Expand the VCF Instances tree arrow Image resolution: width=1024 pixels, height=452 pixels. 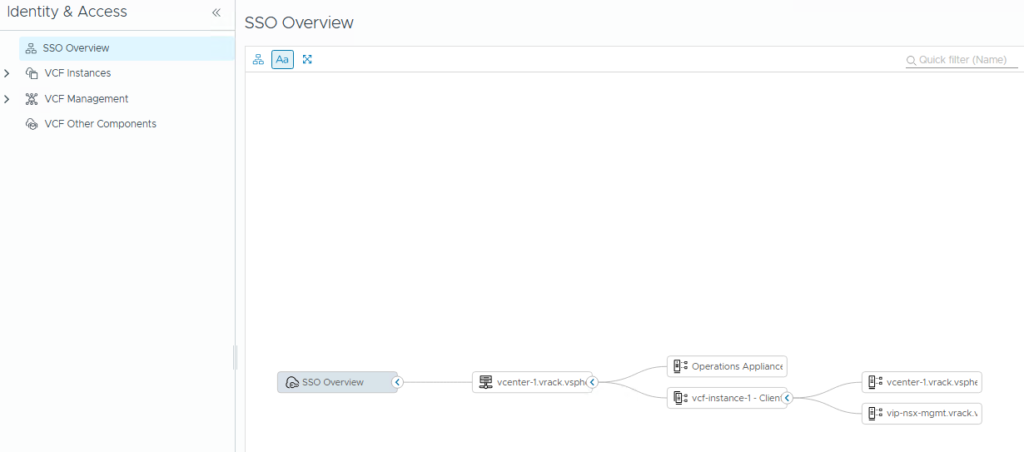pyautogui.click(x=8, y=73)
